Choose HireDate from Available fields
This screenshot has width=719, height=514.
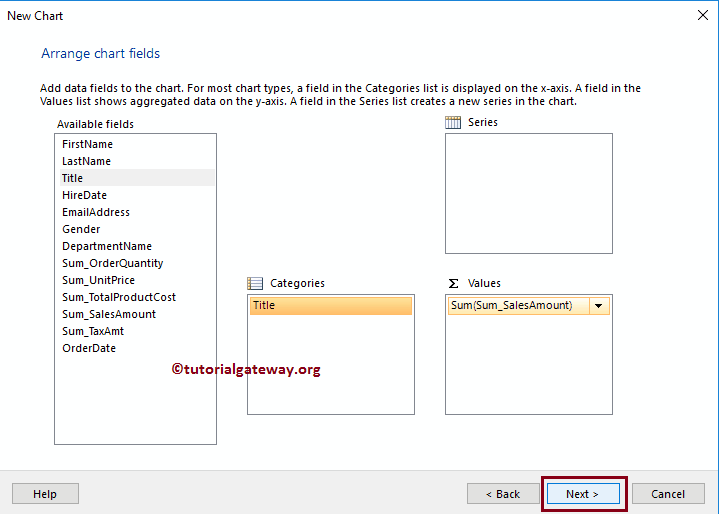click(84, 195)
